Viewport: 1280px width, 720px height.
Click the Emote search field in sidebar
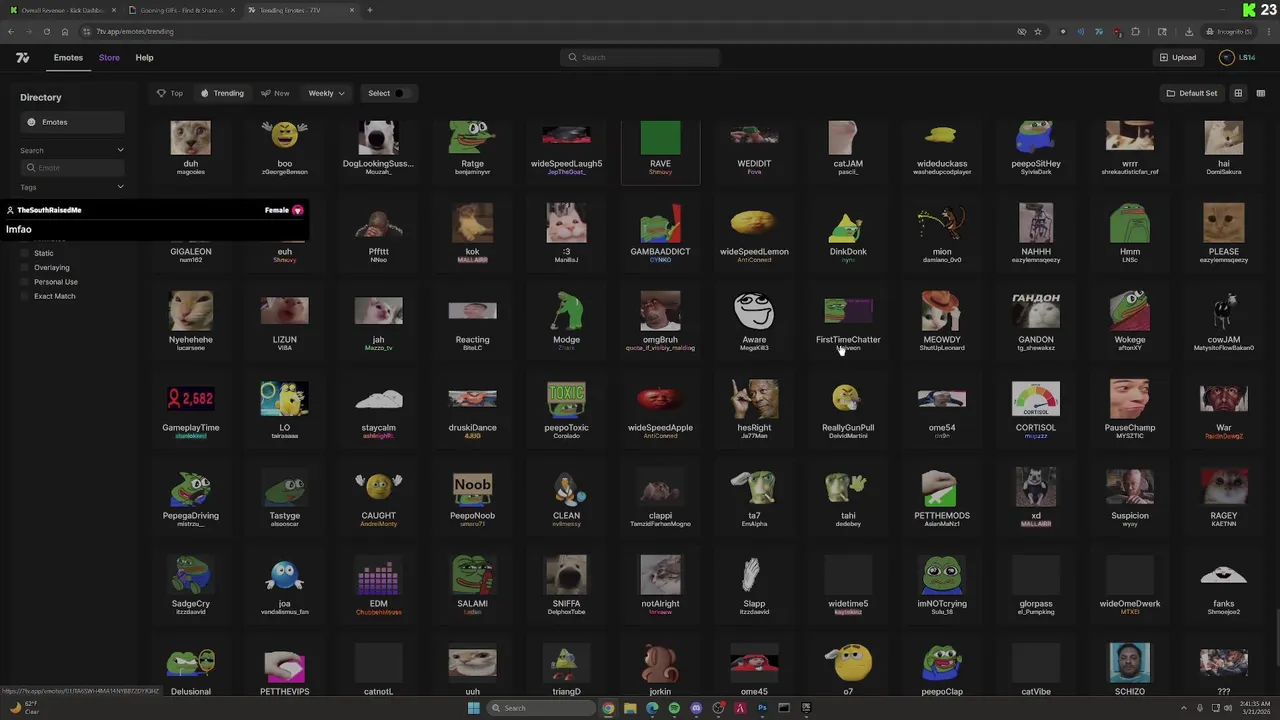(72, 168)
